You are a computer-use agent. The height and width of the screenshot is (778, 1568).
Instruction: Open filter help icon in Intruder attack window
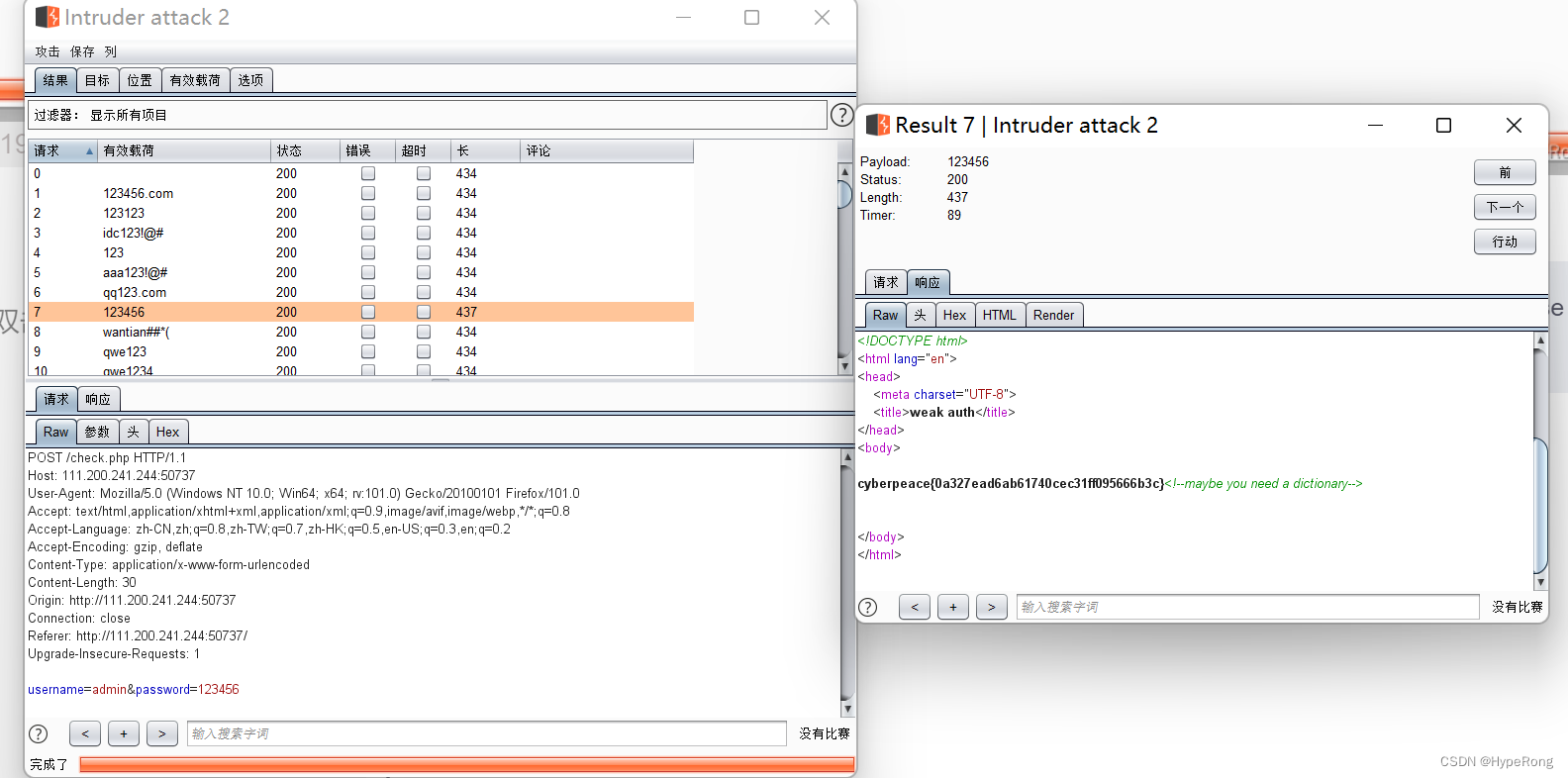(x=841, y=115)
